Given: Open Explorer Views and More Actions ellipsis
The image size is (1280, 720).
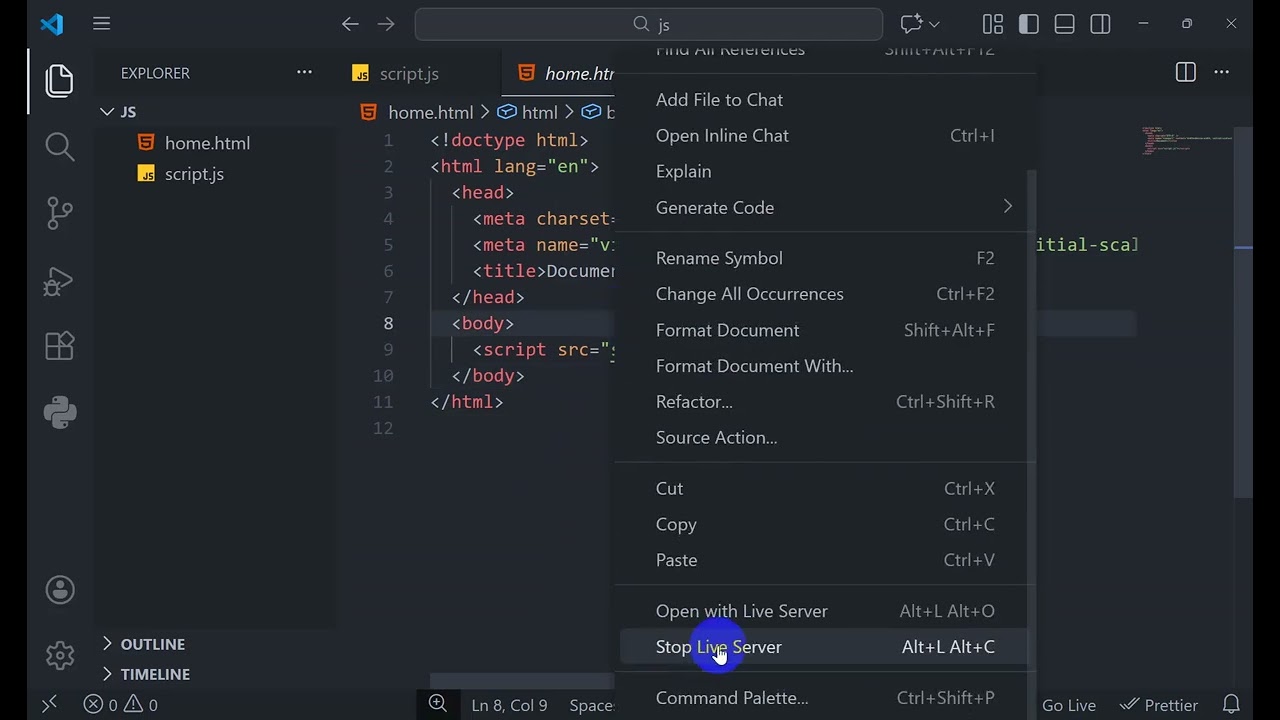Looking at the screenshot, I should 304,72.
